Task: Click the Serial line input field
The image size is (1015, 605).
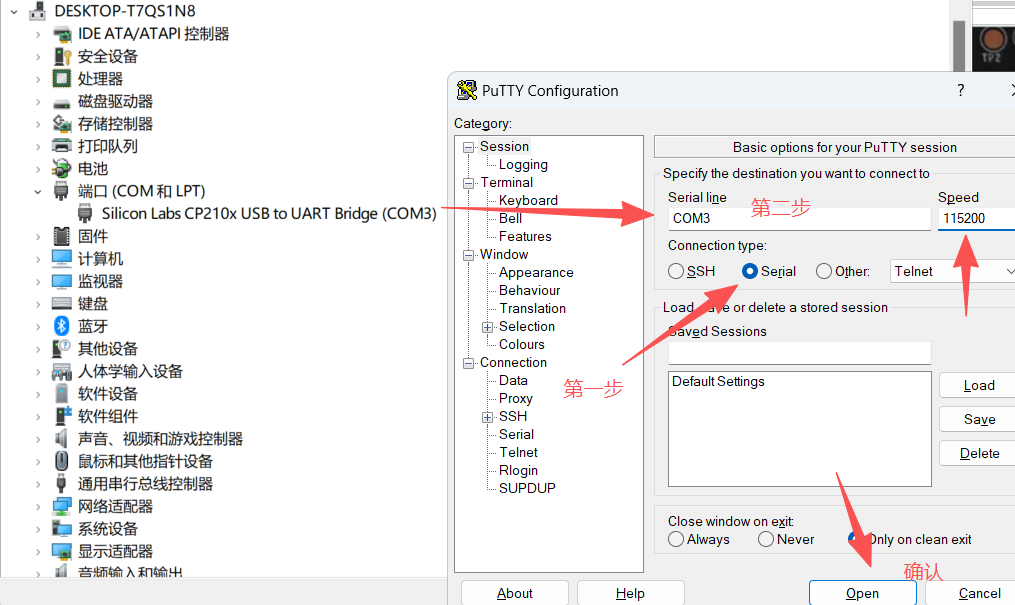Action: pyautogui.click(x=799, y=218)
